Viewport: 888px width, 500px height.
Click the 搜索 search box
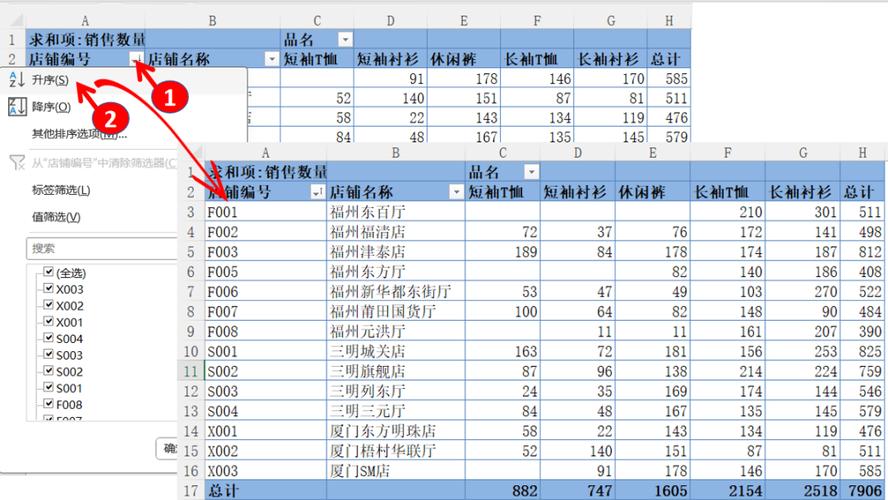(x=102, y=249)
